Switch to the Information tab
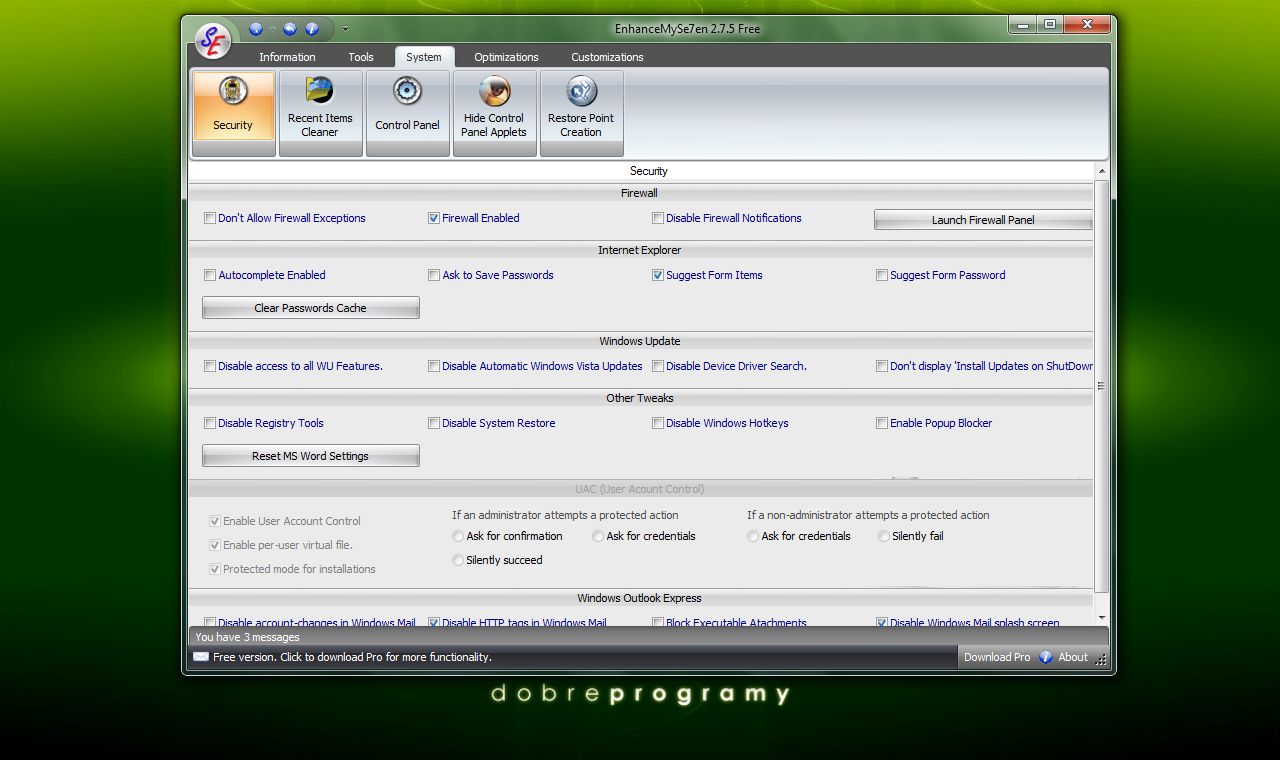The image size is (1280, 760). click(287, 57)
